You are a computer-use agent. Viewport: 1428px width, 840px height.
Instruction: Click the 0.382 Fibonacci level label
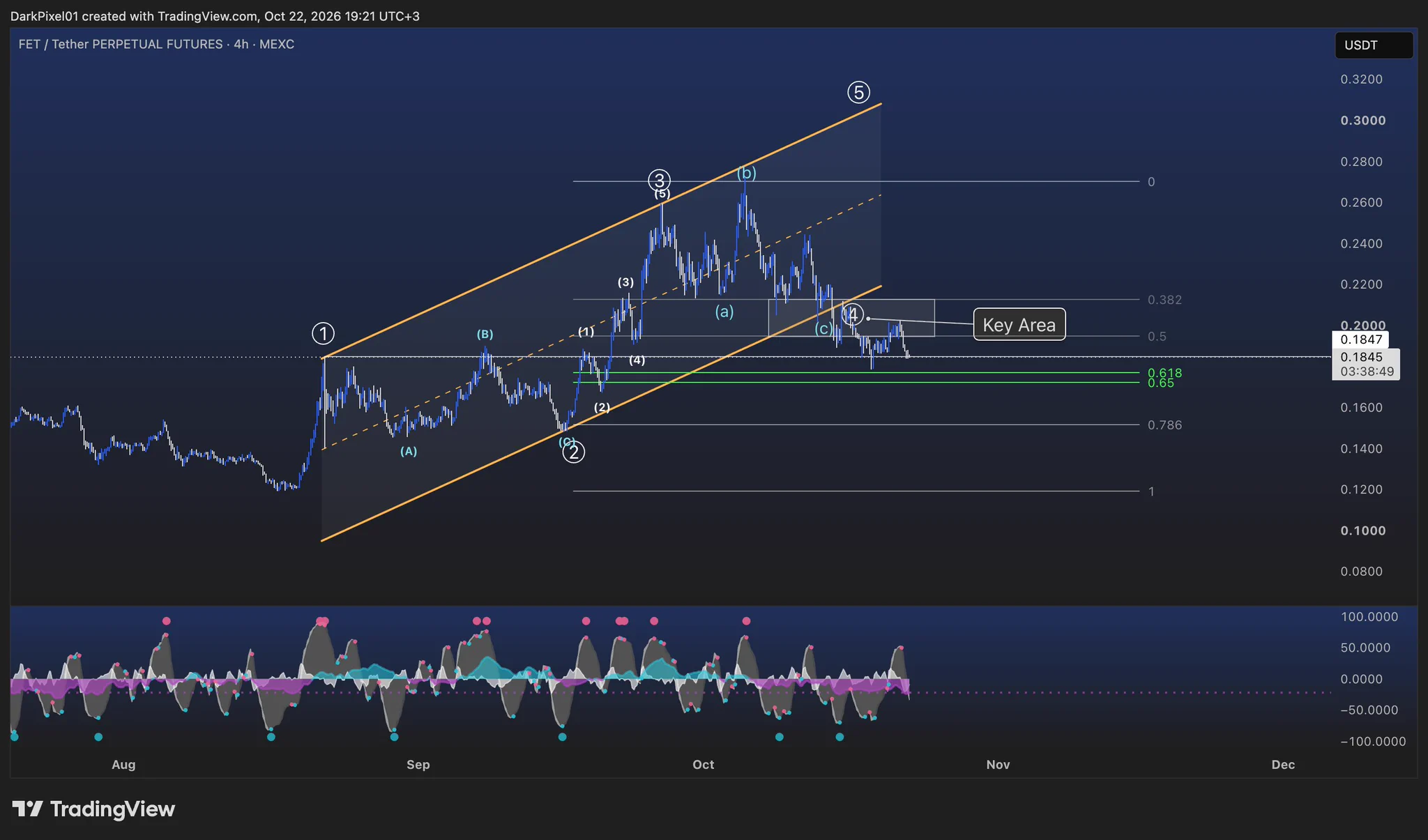(x=1164, y=300)
